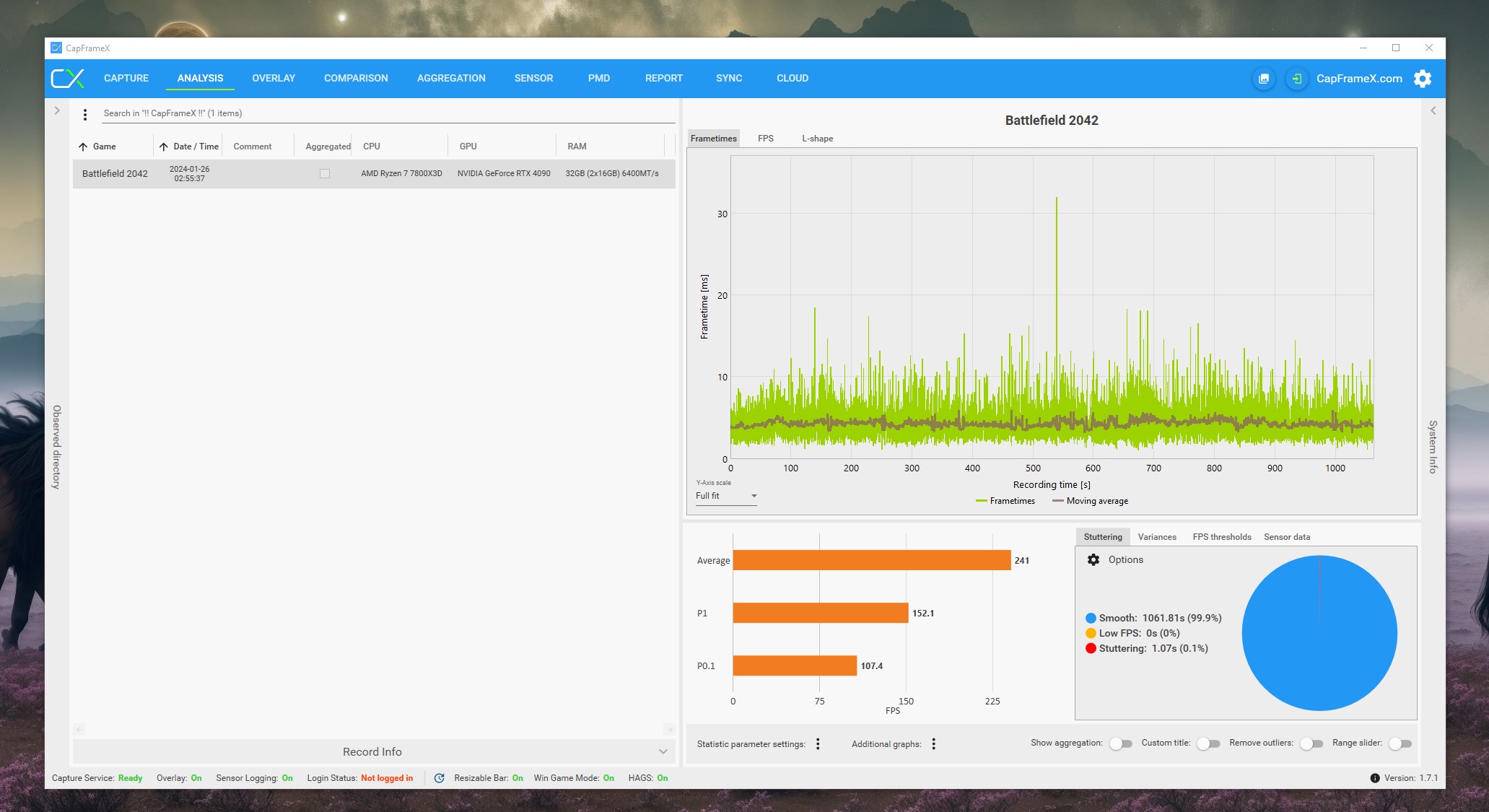Select the Frametimes chart tab
The image size is (1489, 812).
tap(714, 139)
